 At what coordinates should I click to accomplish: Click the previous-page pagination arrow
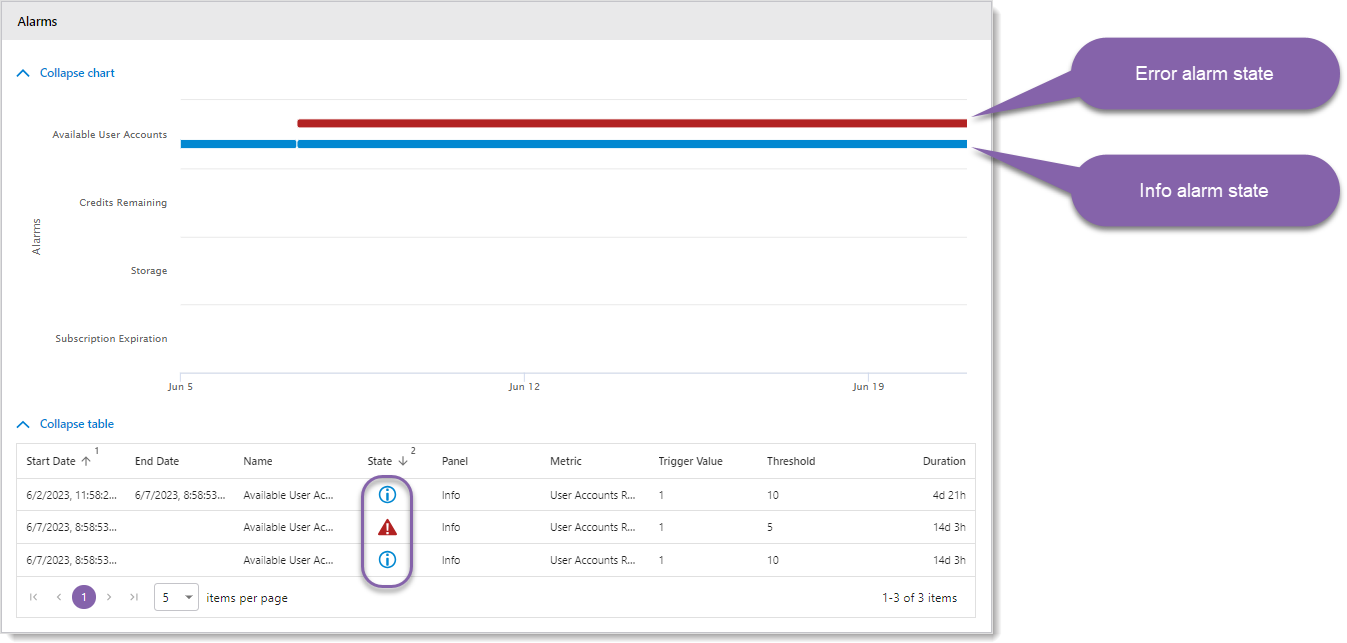(x=58, y=596)
